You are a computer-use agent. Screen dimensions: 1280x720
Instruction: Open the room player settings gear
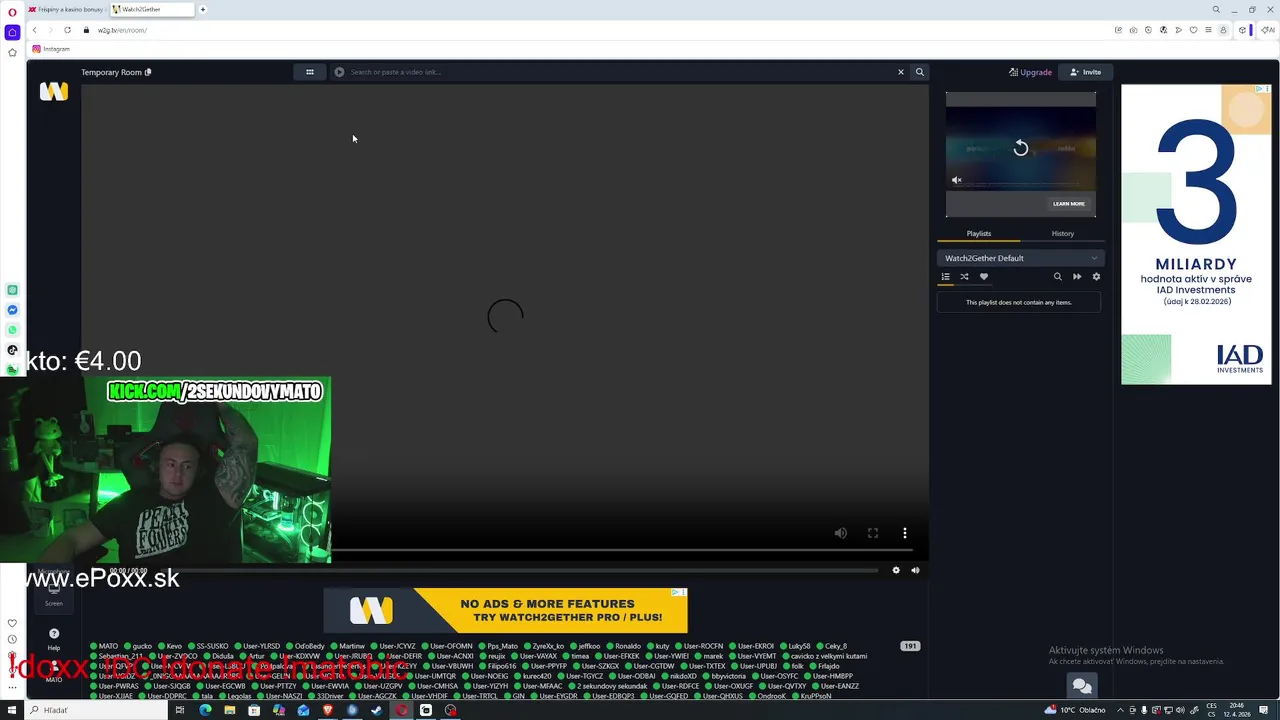click(896, 570)
